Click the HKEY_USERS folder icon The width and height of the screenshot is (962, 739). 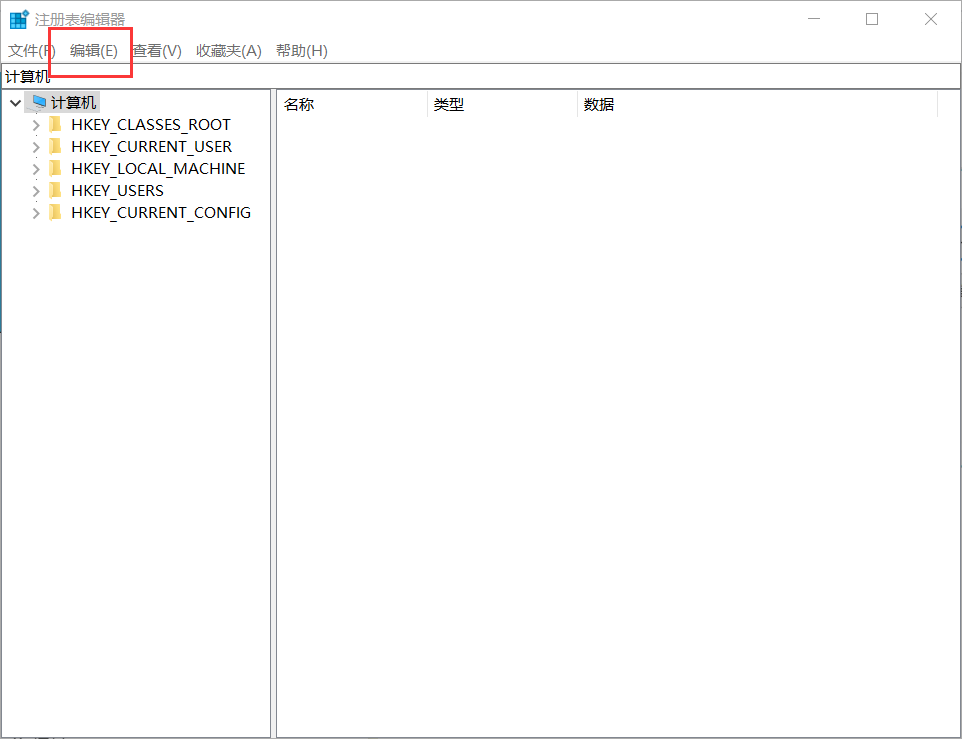click(x=55, y=190)
